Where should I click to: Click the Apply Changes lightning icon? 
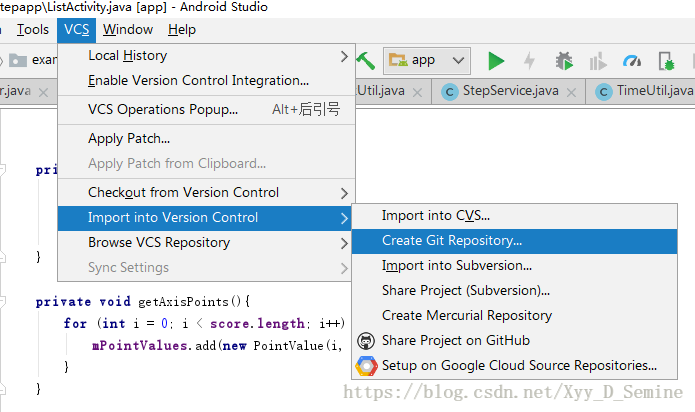point(529,60)
